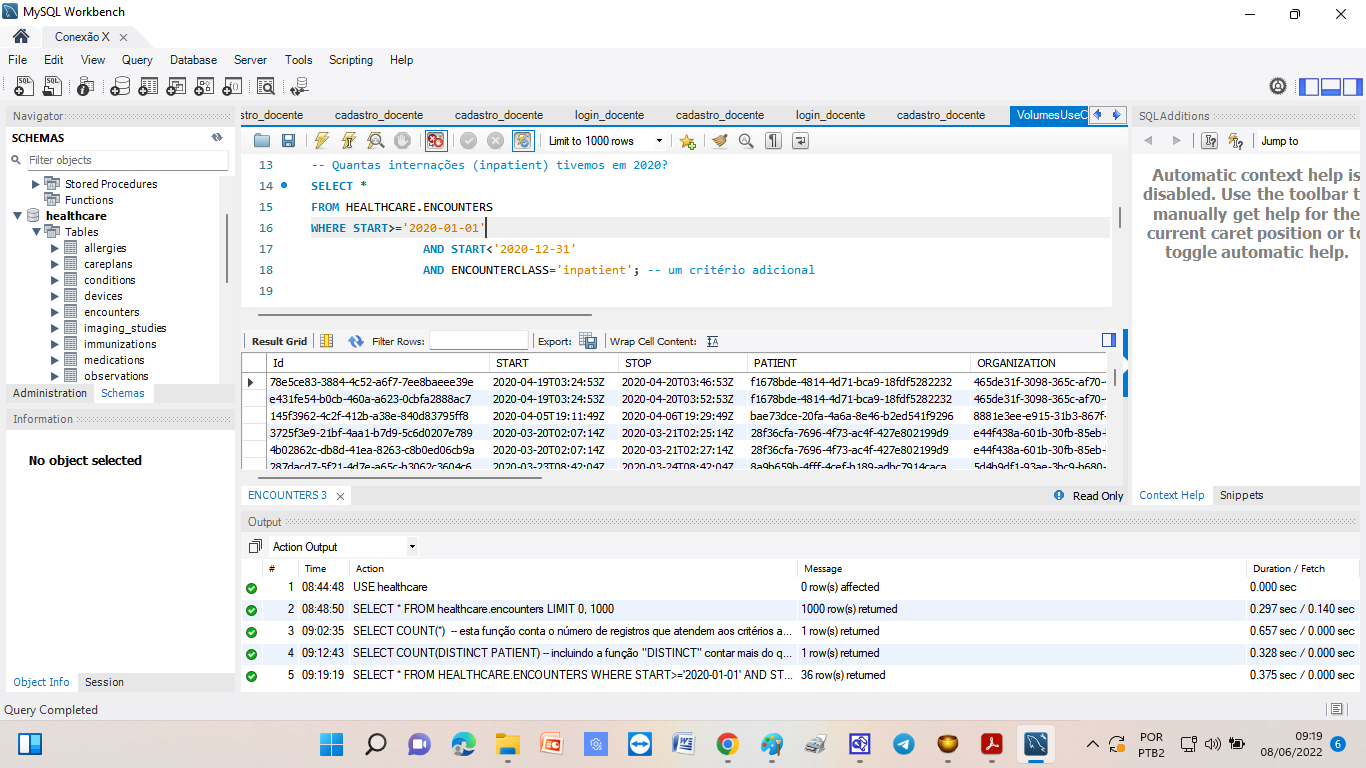Expand the encounters table node

pyautogui.click(x=55, y=312)
